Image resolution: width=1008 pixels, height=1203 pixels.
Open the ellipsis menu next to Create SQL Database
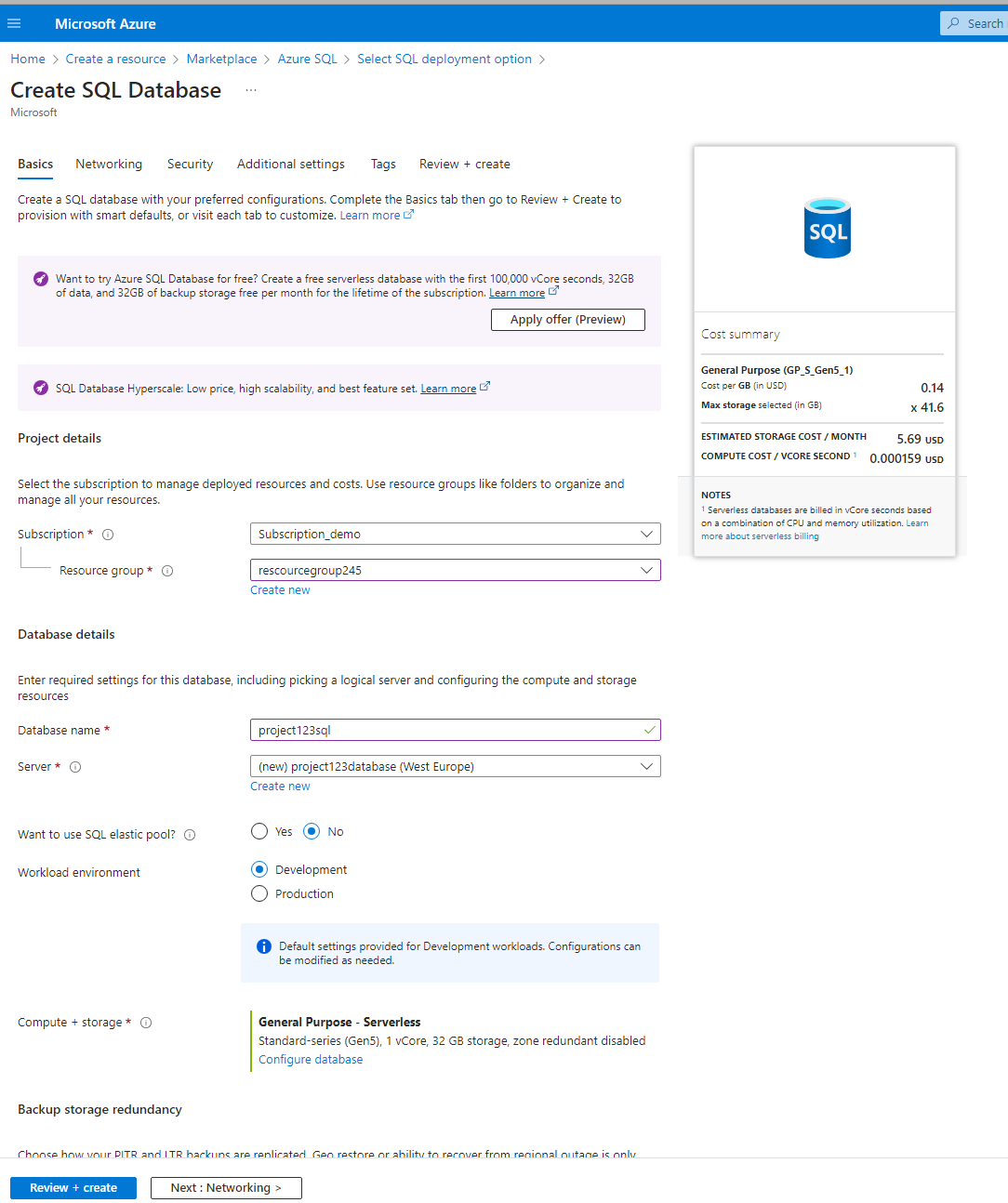pos(250,89)
